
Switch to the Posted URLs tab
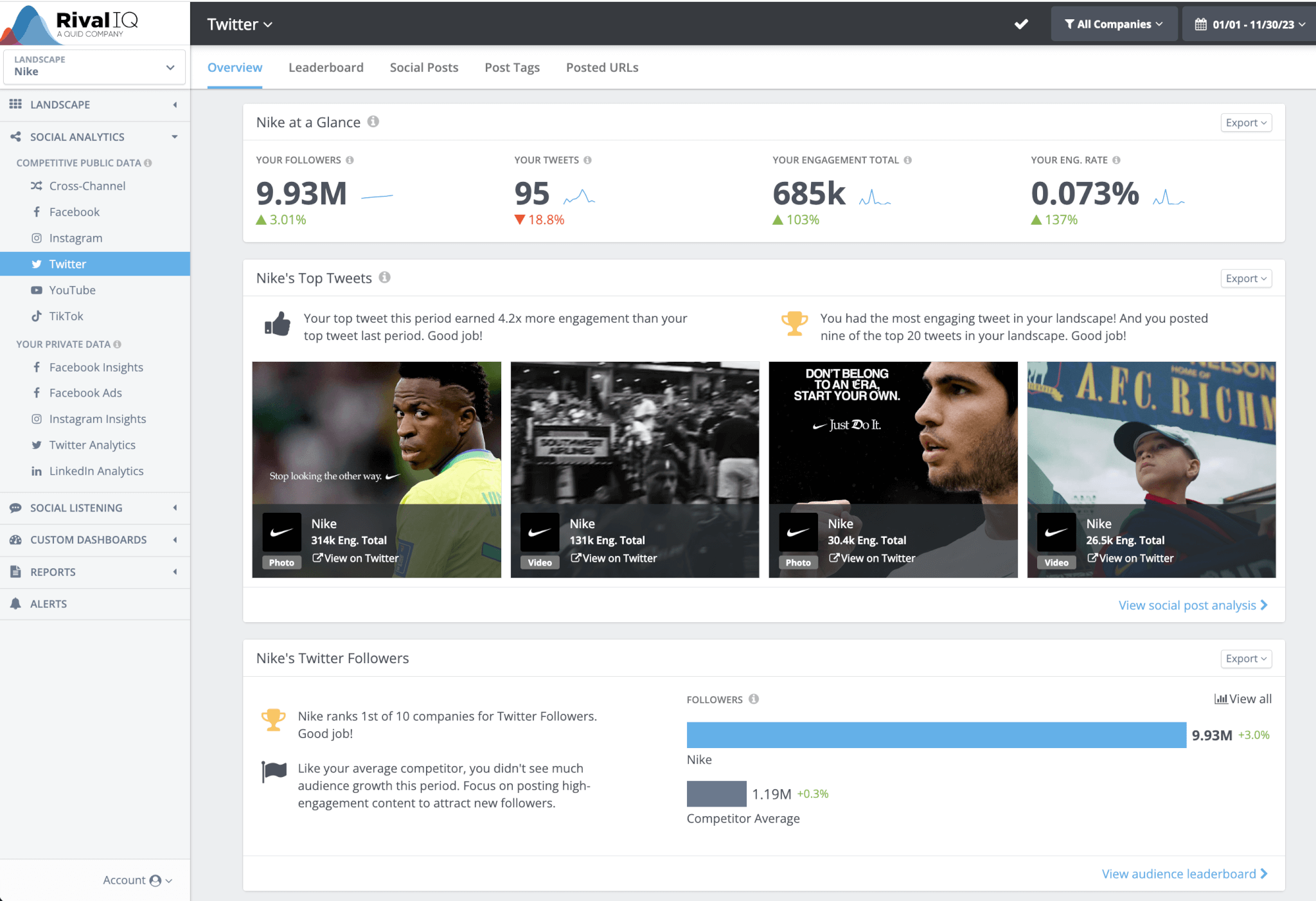602,67
